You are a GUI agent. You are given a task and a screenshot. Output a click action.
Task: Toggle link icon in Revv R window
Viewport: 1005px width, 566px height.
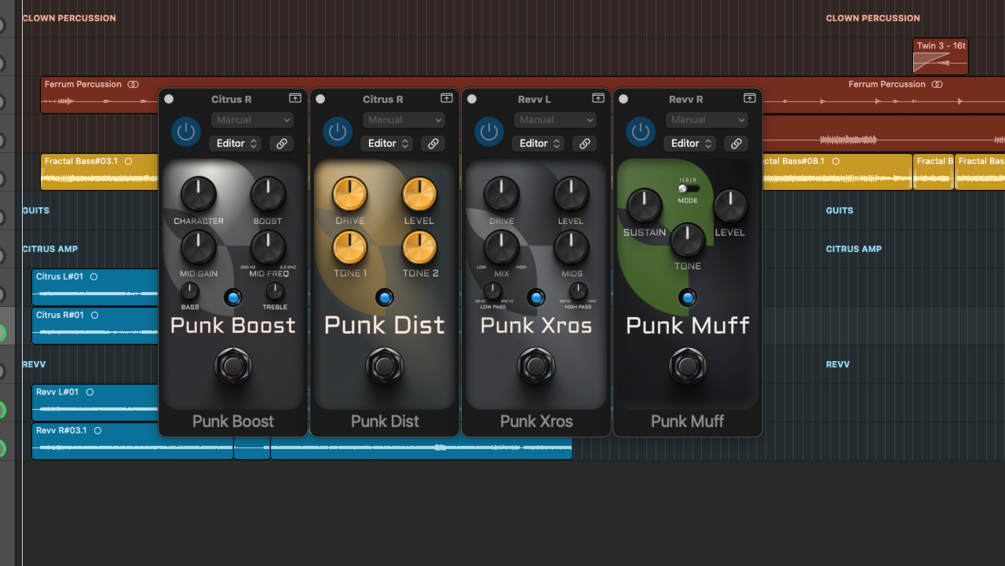coord(736,144)
